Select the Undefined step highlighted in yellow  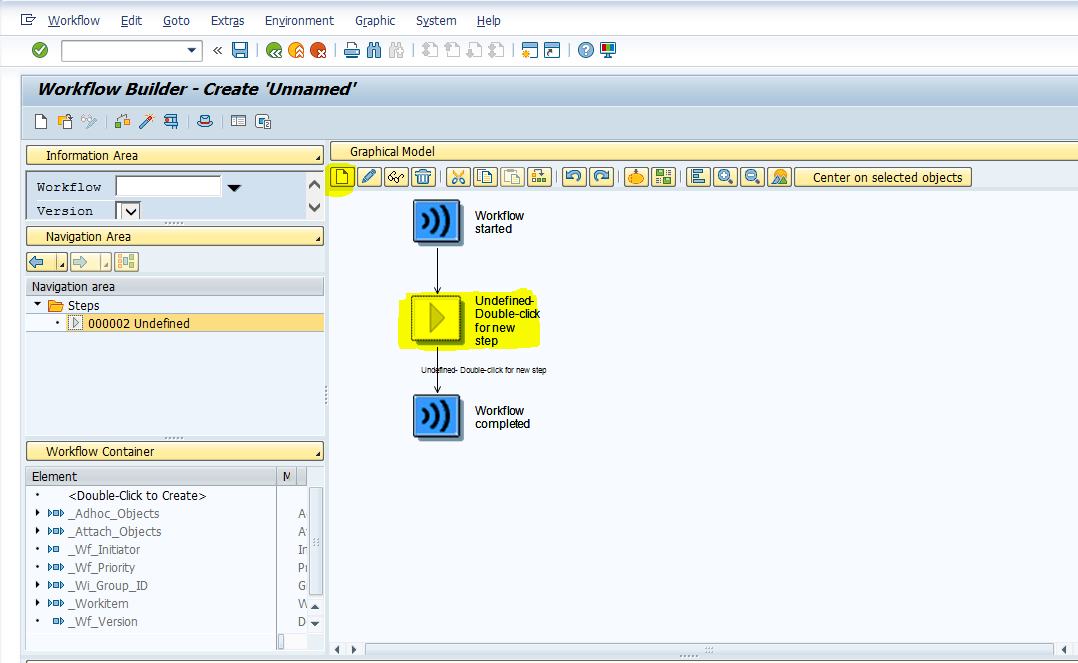pos(437,318)
